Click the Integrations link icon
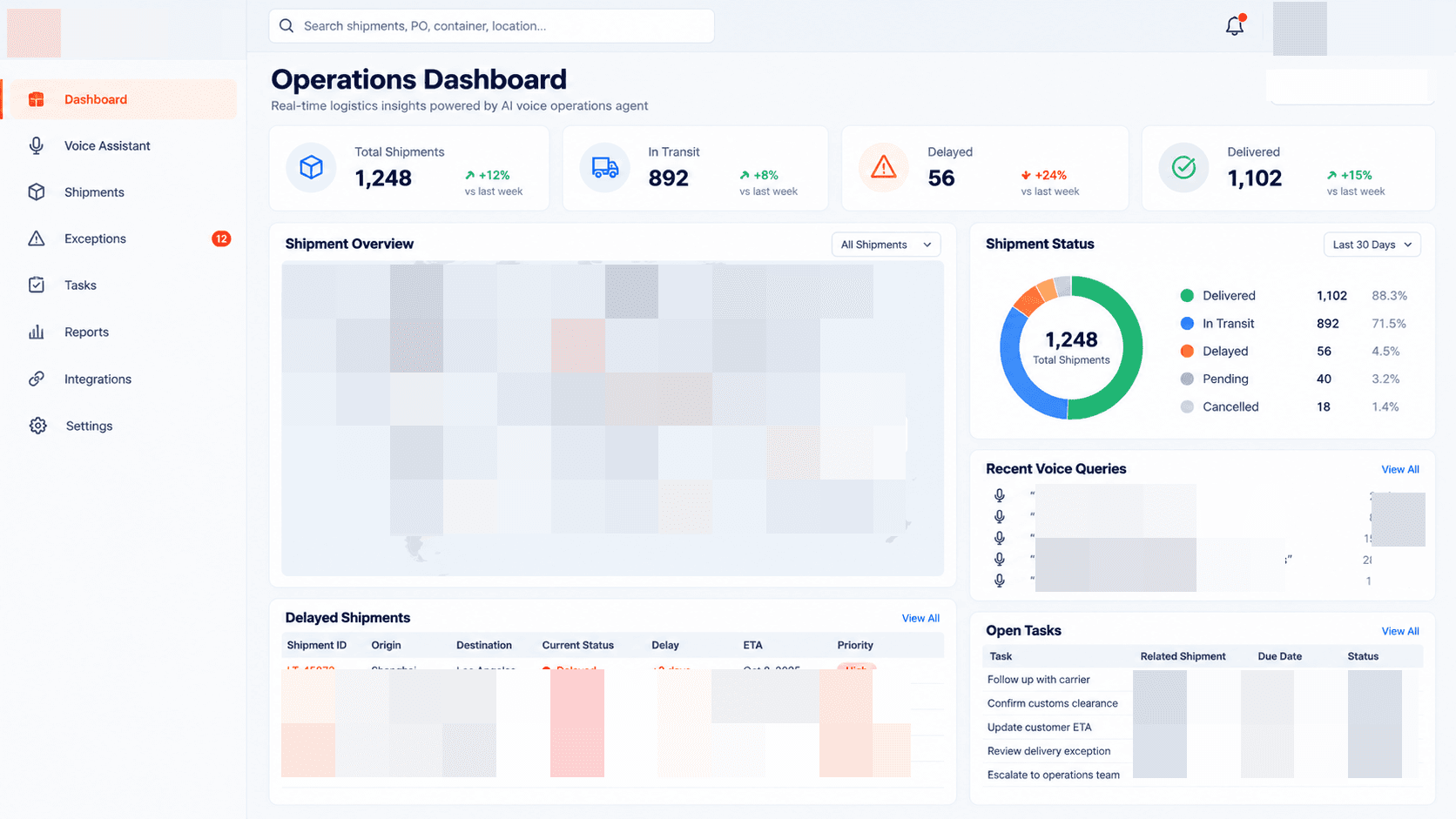Screen dimensions: 1456x819 click(37, 379)
